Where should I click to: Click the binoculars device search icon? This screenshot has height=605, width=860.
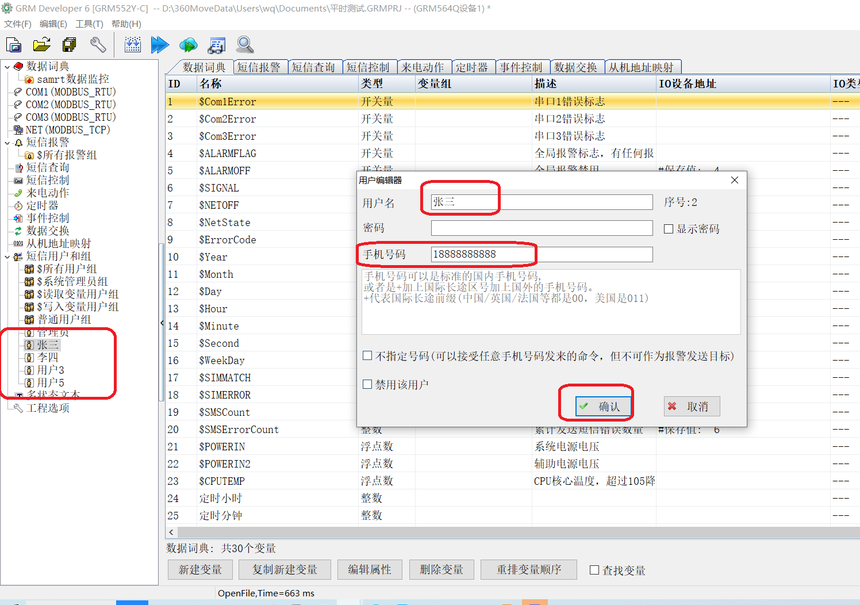[x=217, y=45]
